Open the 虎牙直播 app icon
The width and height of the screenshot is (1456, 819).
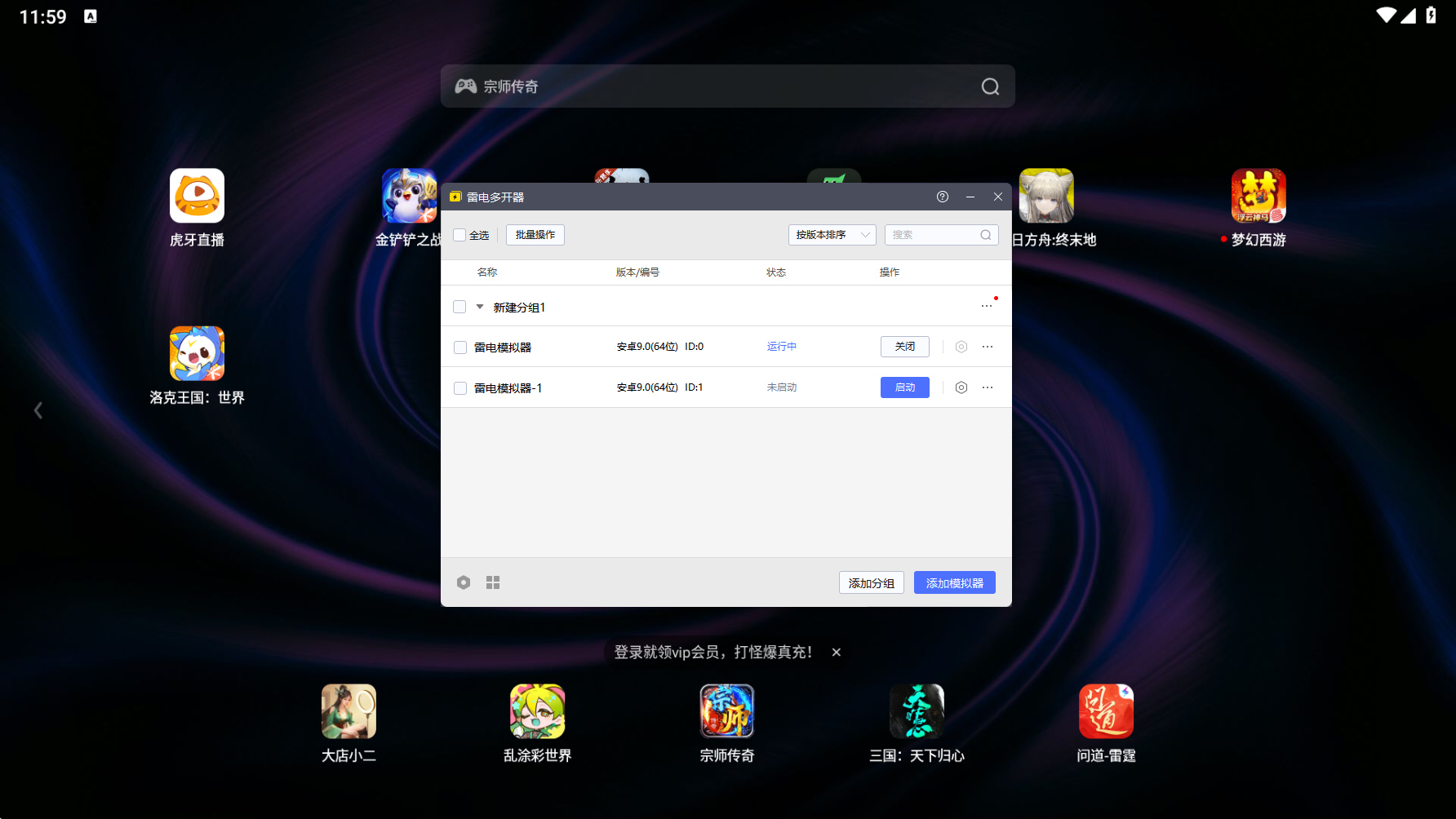197,196
